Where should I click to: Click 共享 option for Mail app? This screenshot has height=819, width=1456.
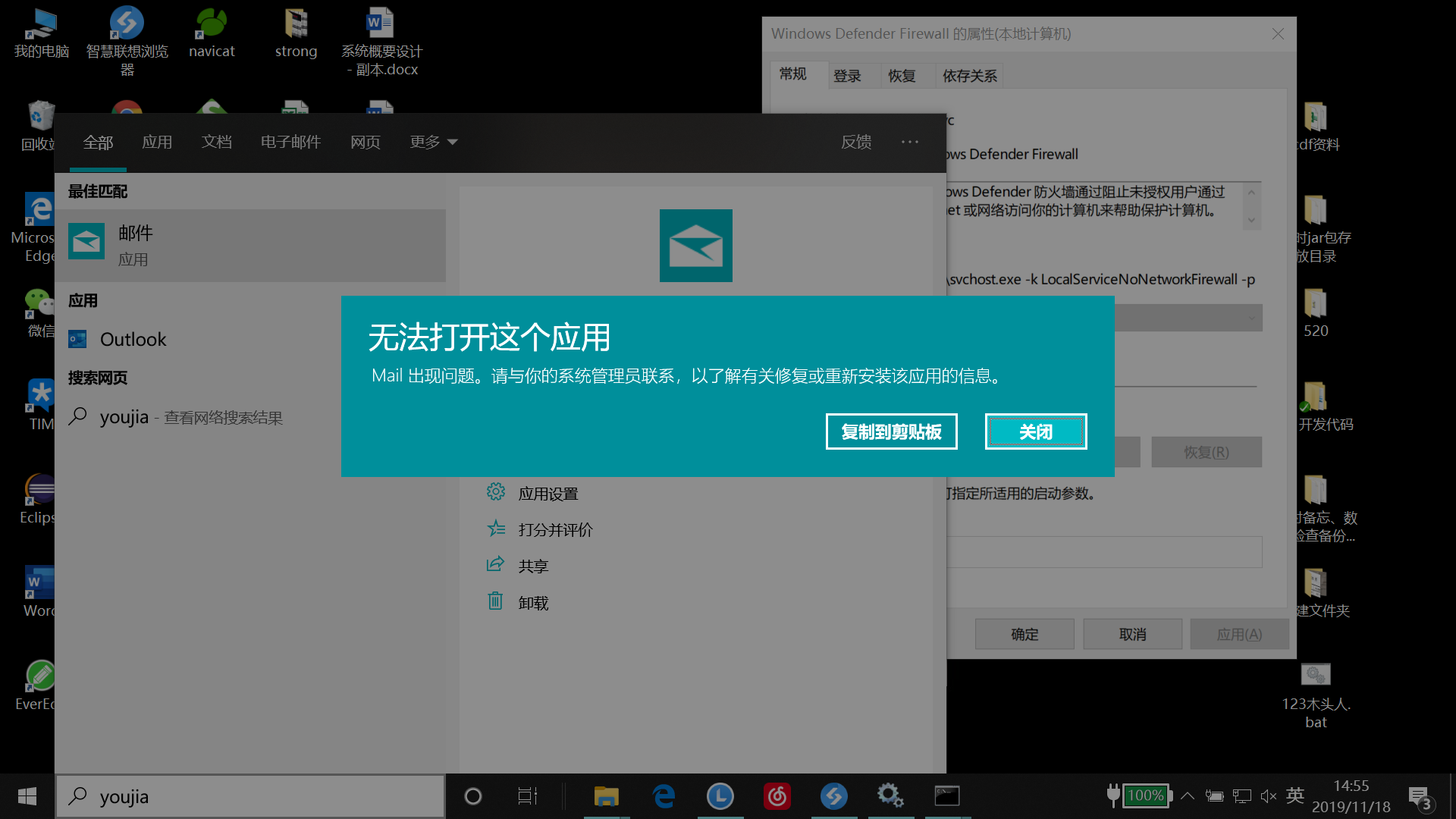coord(517,566)
